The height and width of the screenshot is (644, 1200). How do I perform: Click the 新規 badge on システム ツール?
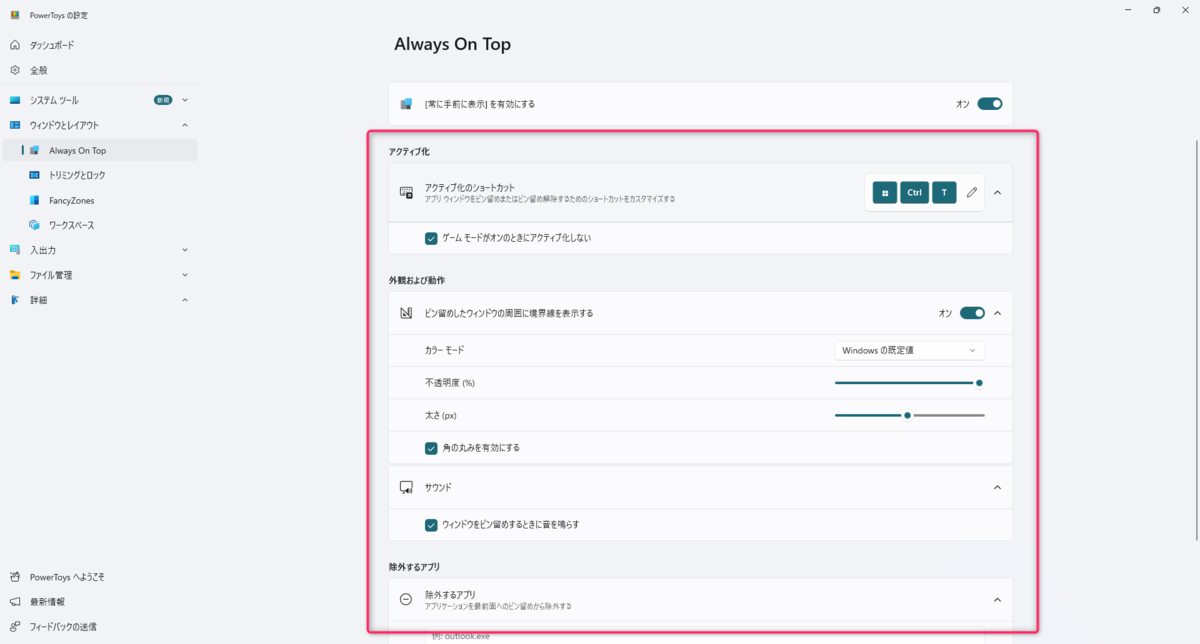coord(163,100)
